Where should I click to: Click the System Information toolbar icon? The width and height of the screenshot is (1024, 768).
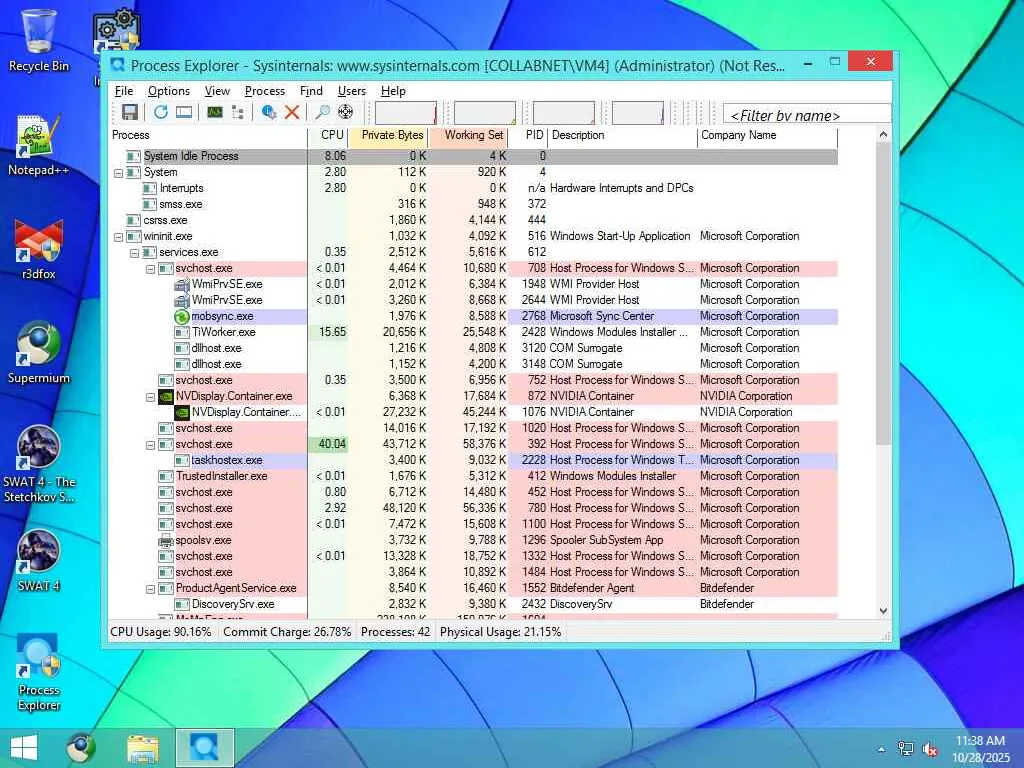[x=215, y=112]
